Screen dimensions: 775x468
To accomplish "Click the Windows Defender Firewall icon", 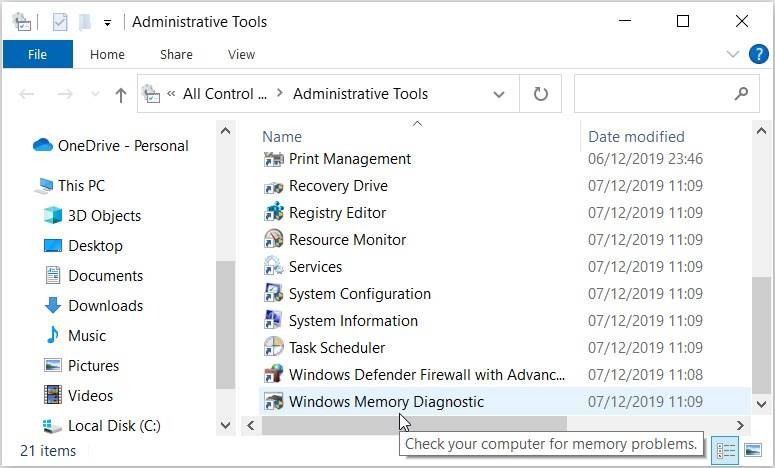I will [273, 375].
